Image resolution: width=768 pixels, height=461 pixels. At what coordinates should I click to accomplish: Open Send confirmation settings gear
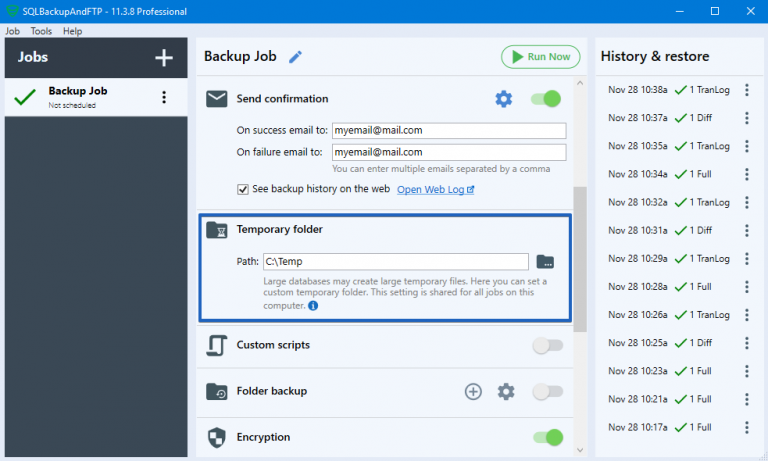[x=504, y=99]
